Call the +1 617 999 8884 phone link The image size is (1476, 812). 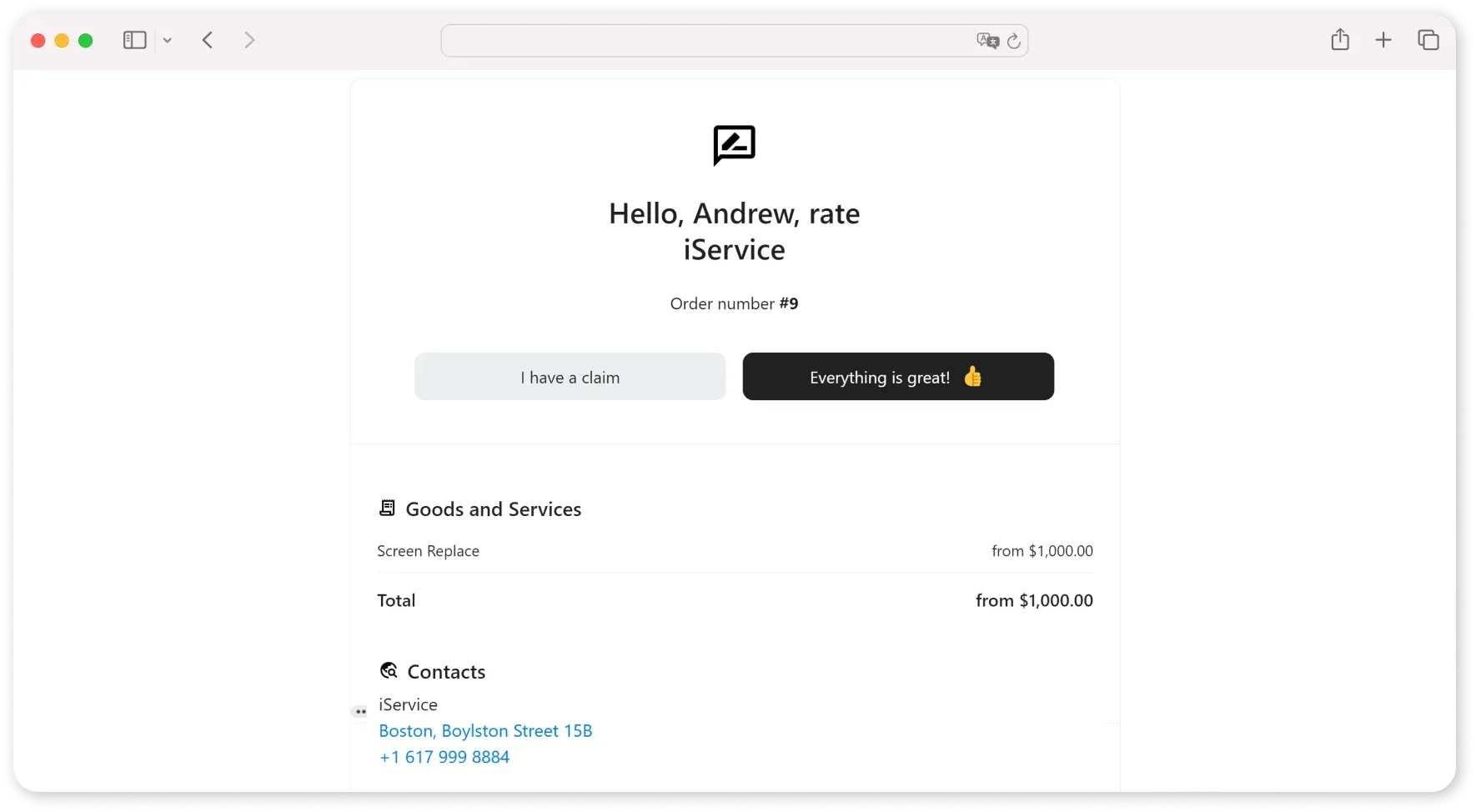444,757
